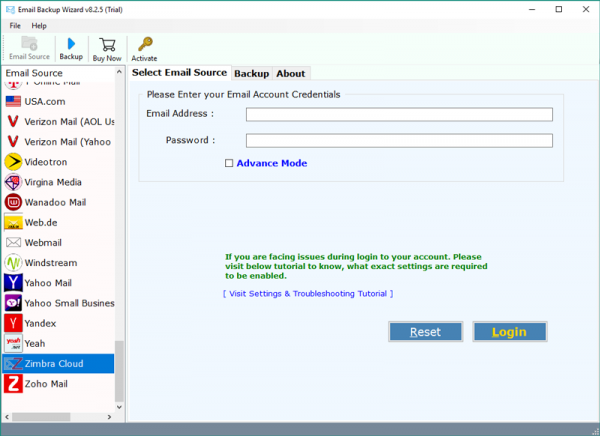Choose Yahoo Small Business icon

click(x=13, y=303)
